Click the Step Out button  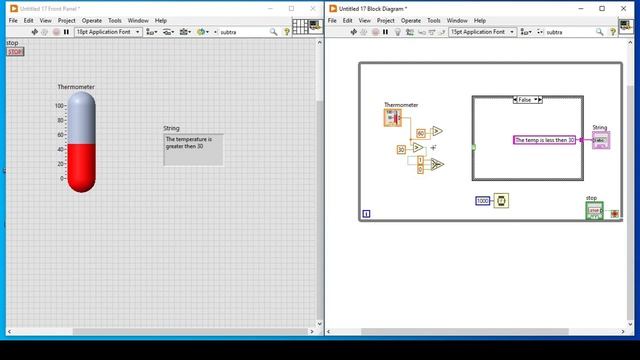[442, 32]
